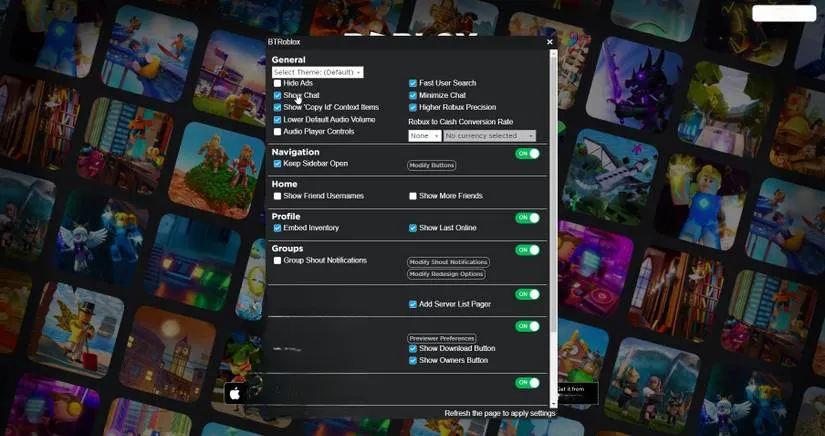Screen dimensions: 825x436
Task: Click the settings panel vertical scrollbar
Action: (554, 220)
